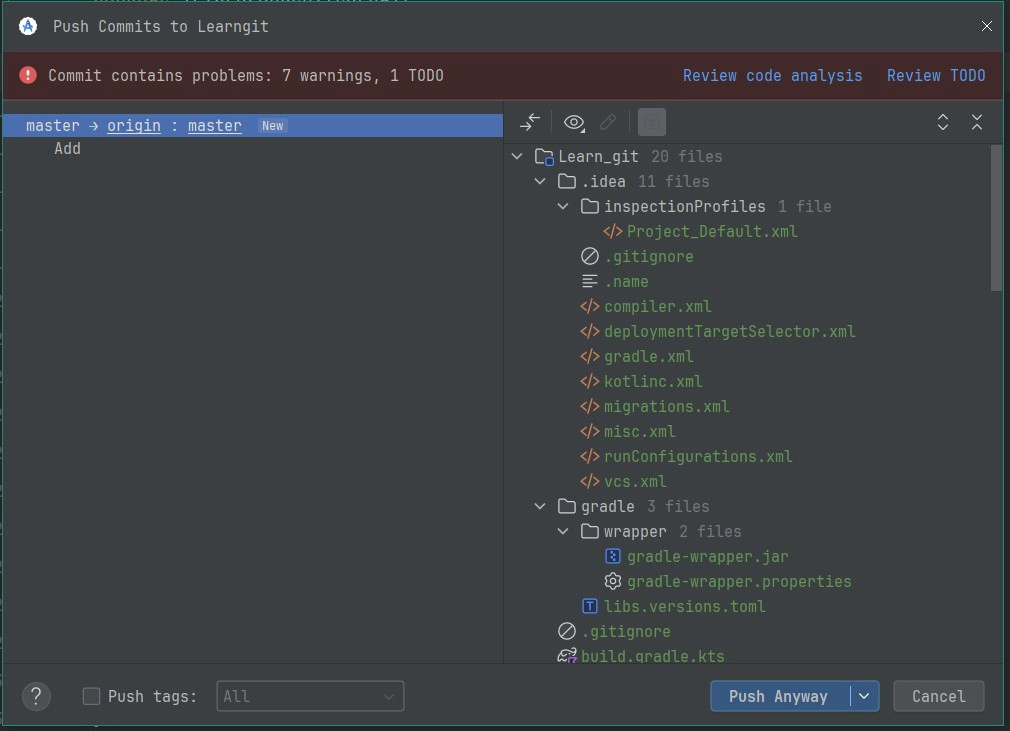Screen dimensions: 1010x731
Task: Click the underlined master target branch link
Action: (214, 126)
